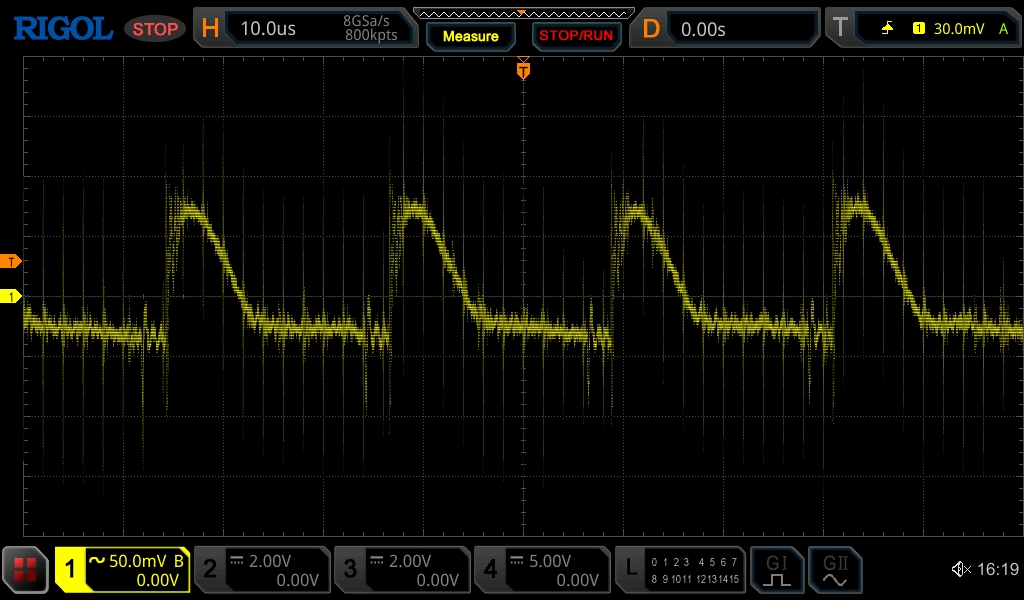
Task: Open channel 3 settings box
Action: pos(401,570)
